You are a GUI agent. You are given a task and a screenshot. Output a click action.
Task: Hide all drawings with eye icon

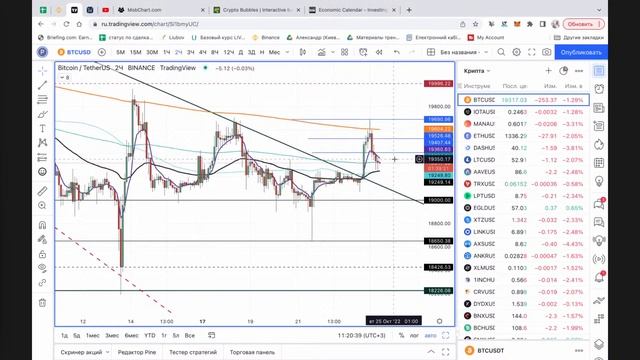[x=42, y=268]
